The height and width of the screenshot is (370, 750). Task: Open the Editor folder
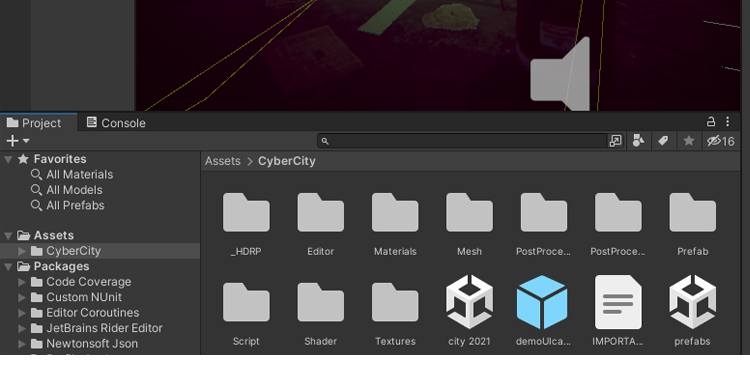pyautogui.click(x=320, y=213)
